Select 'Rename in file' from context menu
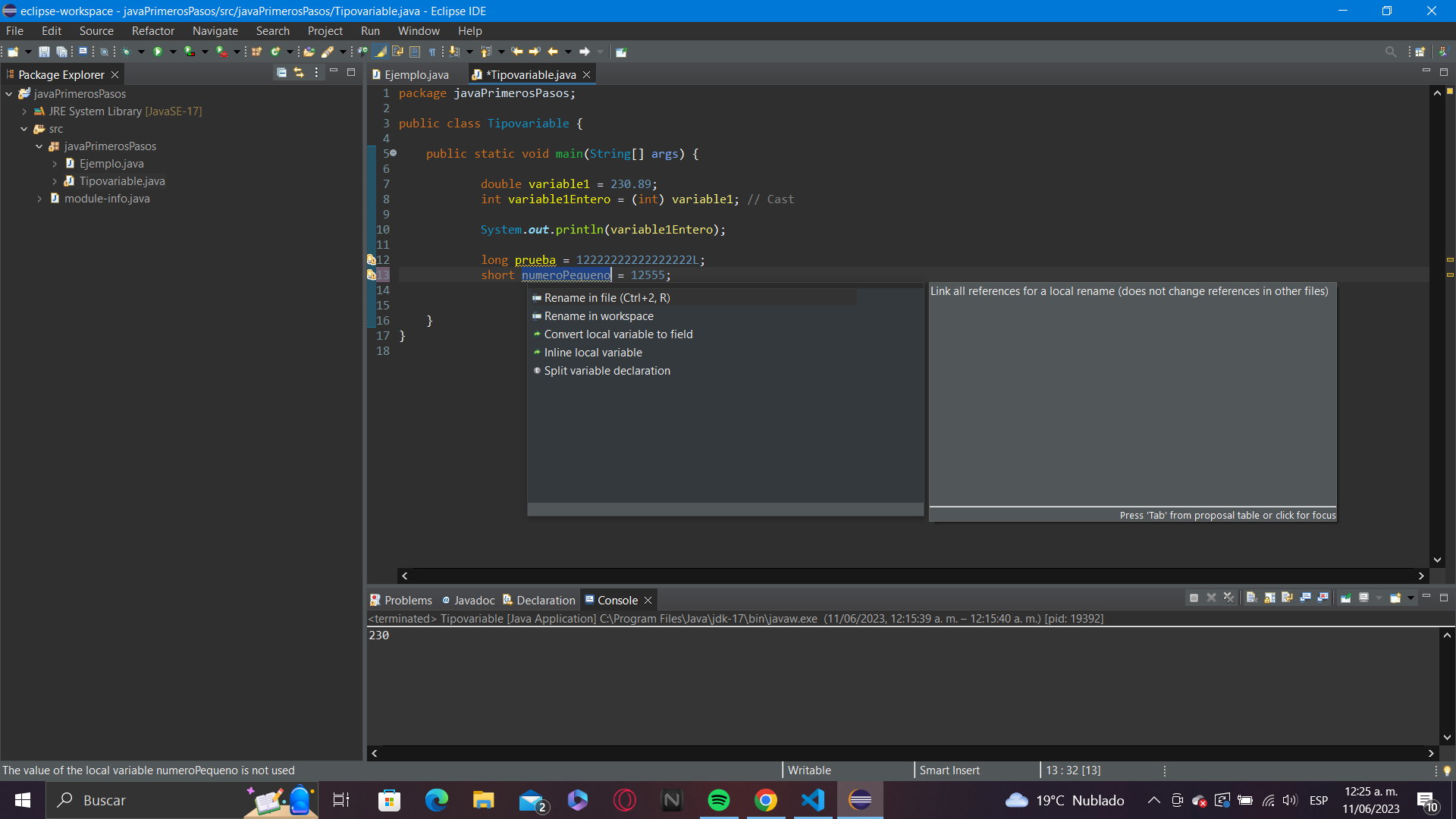Screen dimensions: 1456x819 click(607, 297)
